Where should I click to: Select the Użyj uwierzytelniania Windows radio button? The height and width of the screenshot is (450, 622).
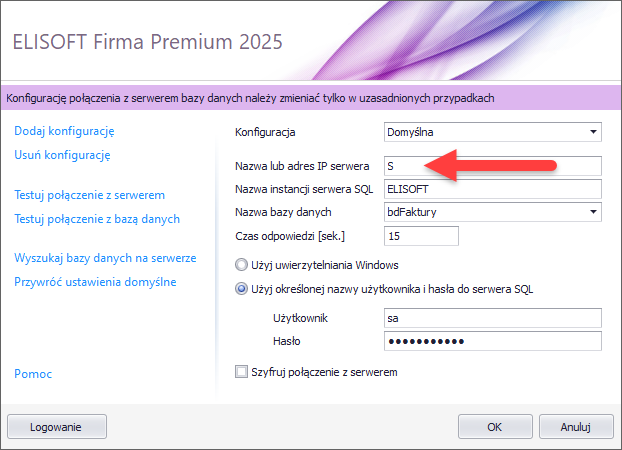pyautogui.click(x=241, y=265)
